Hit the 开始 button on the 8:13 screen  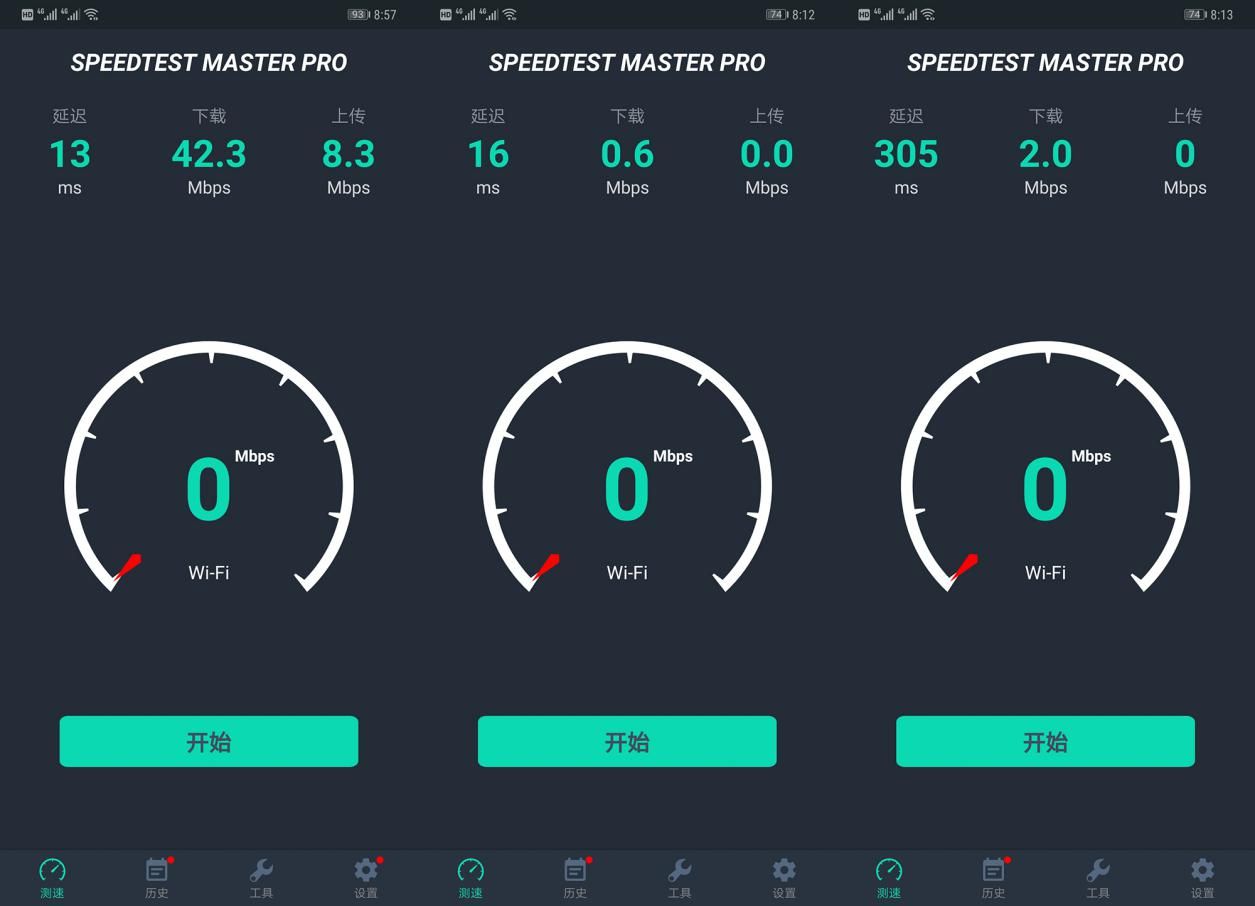pyautogui.click(x=1045, y=741)
